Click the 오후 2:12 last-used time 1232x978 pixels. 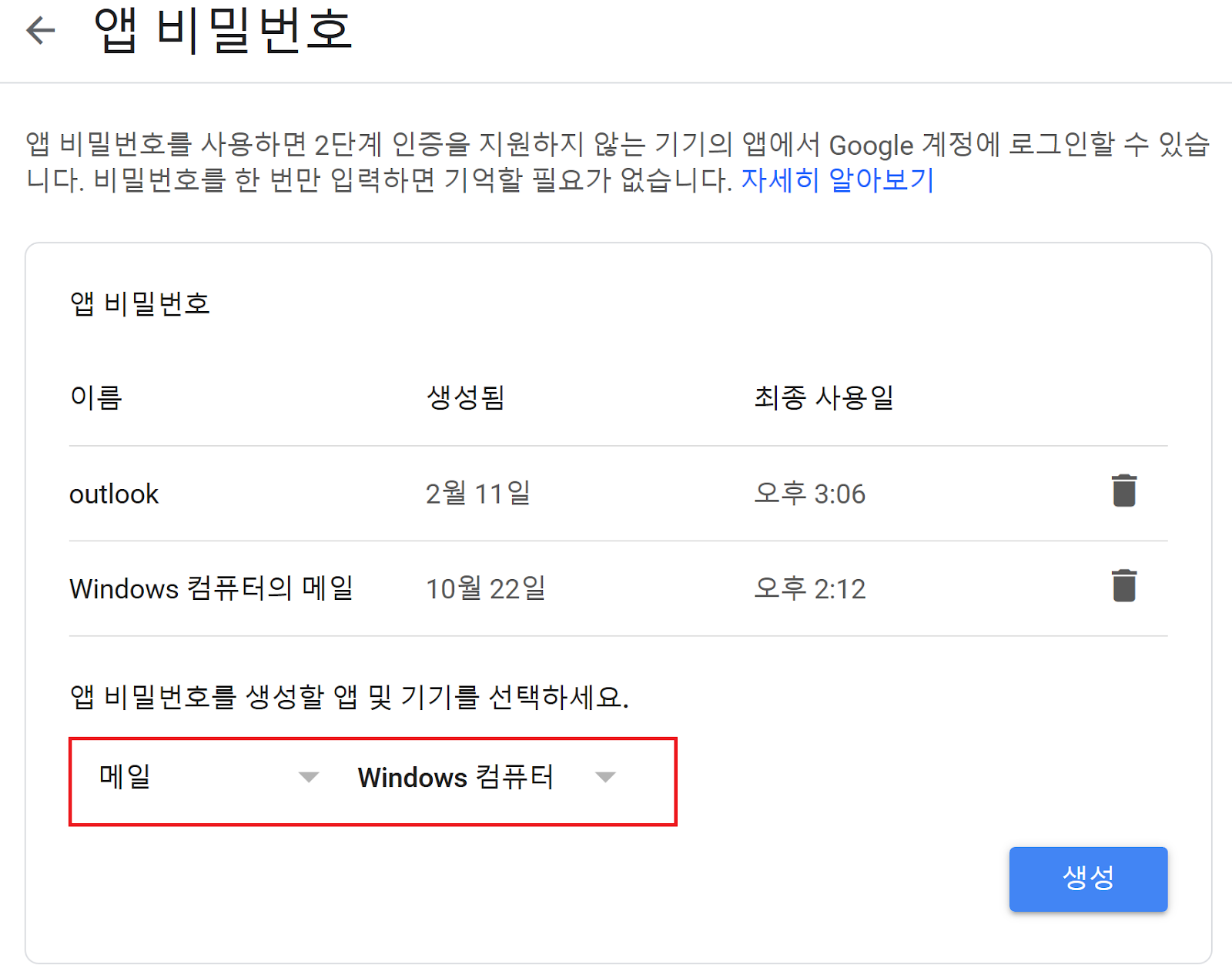coord(809,588)
